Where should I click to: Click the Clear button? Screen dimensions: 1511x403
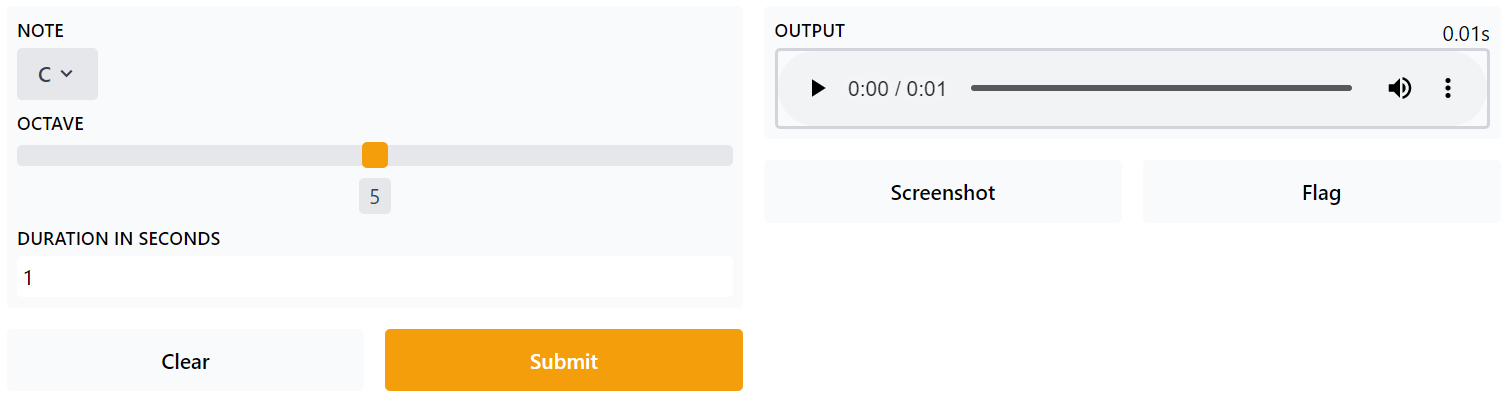click(x=185, y=360)
